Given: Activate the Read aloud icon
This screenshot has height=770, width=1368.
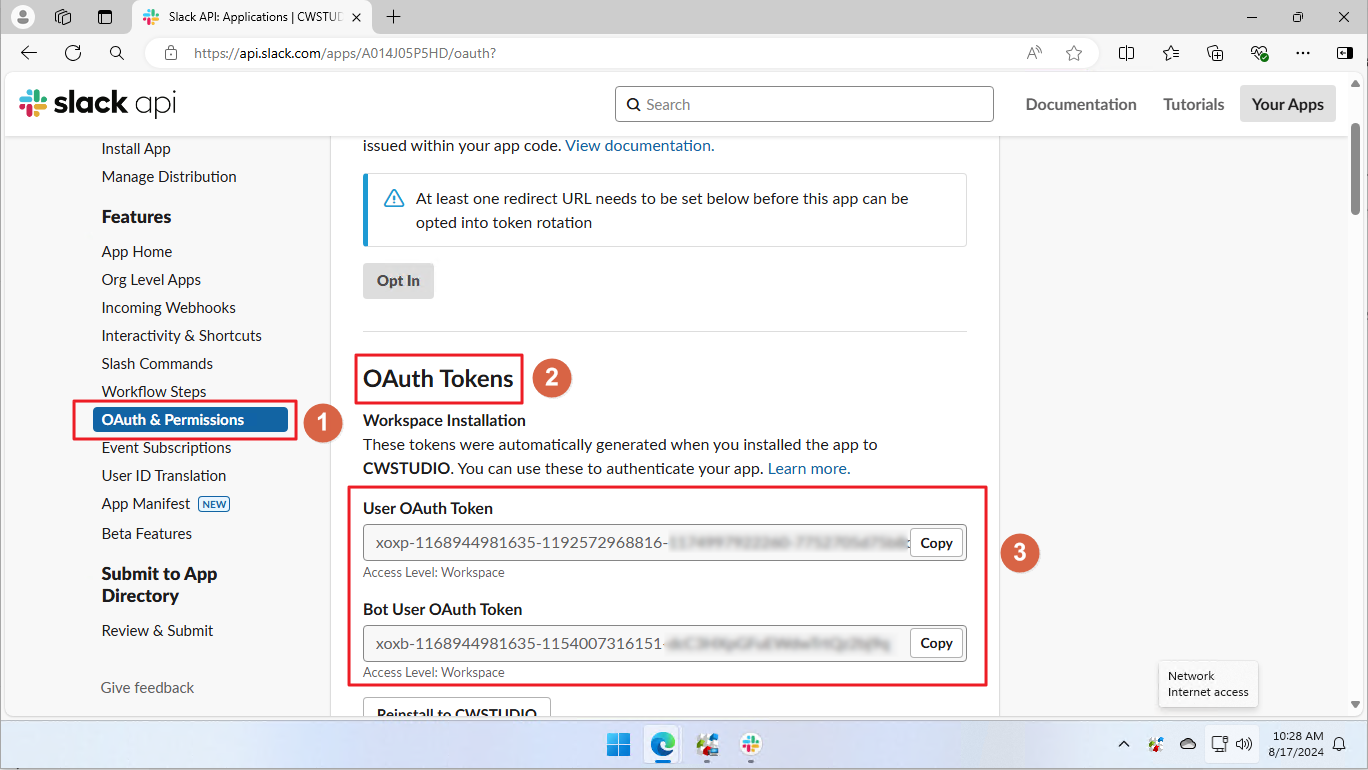Looking at the screenshot, I should [1035, 53].
